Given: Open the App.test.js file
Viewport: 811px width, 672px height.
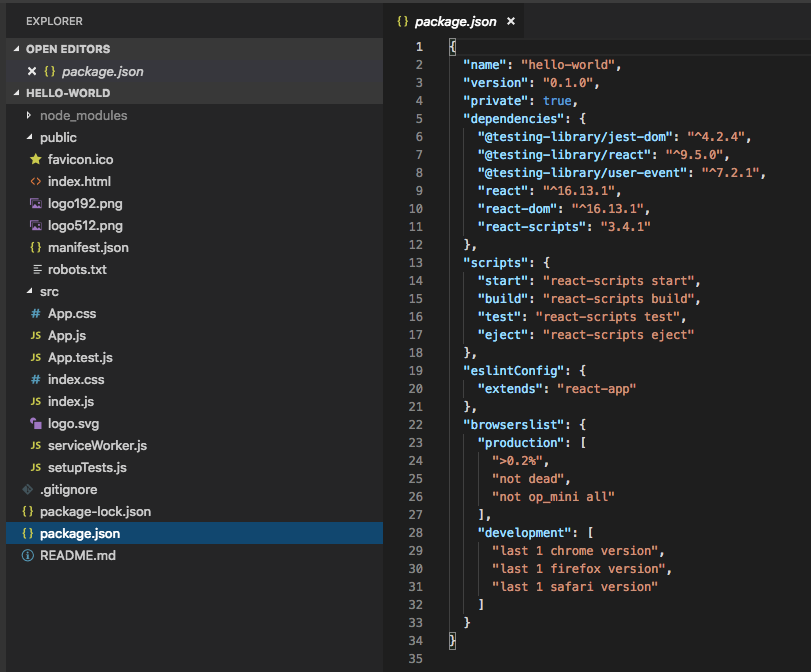Looking at the screenshot, I should coord(80,357).
